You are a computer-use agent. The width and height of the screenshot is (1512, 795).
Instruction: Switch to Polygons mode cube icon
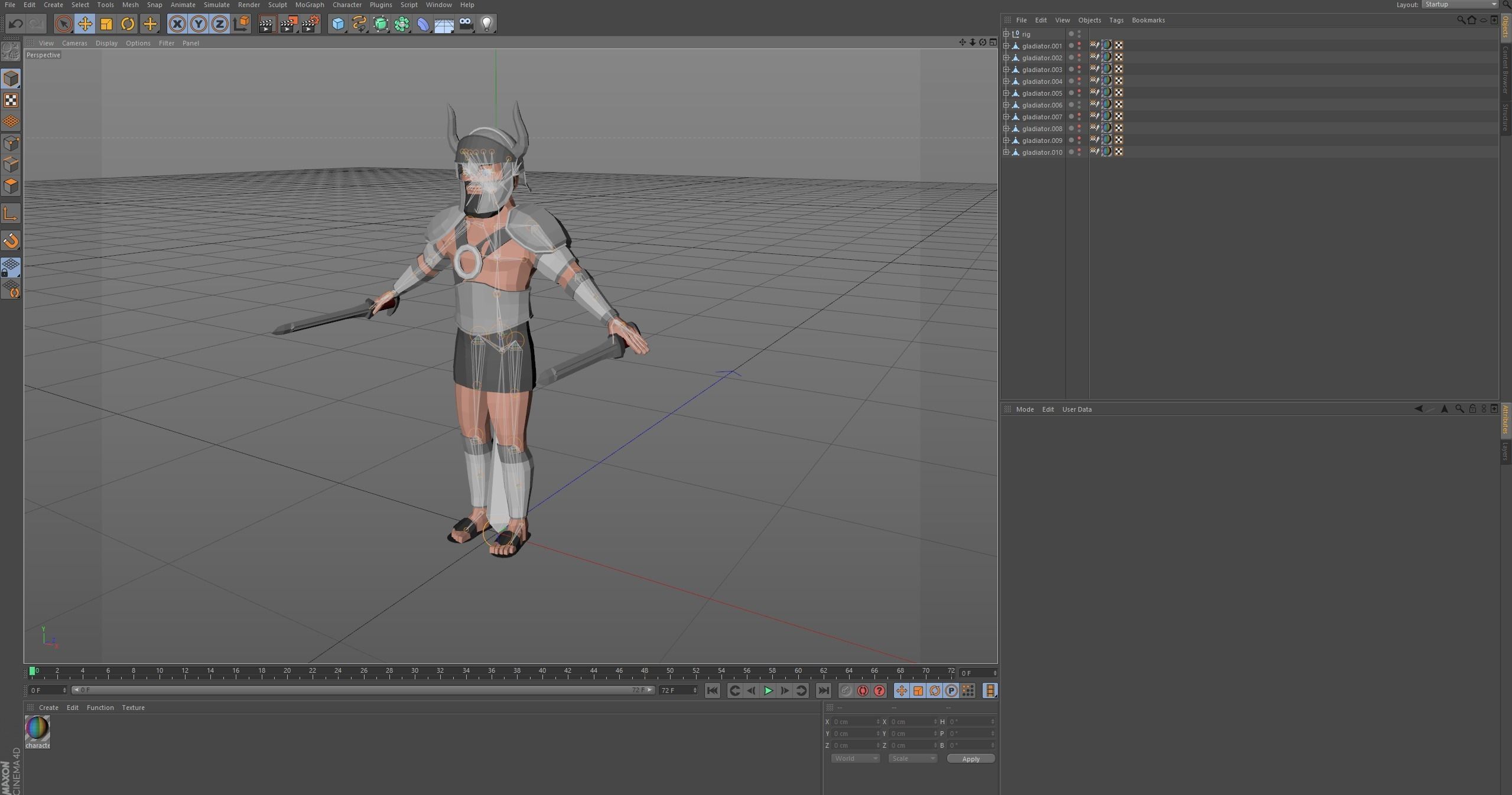click(11, 187)
